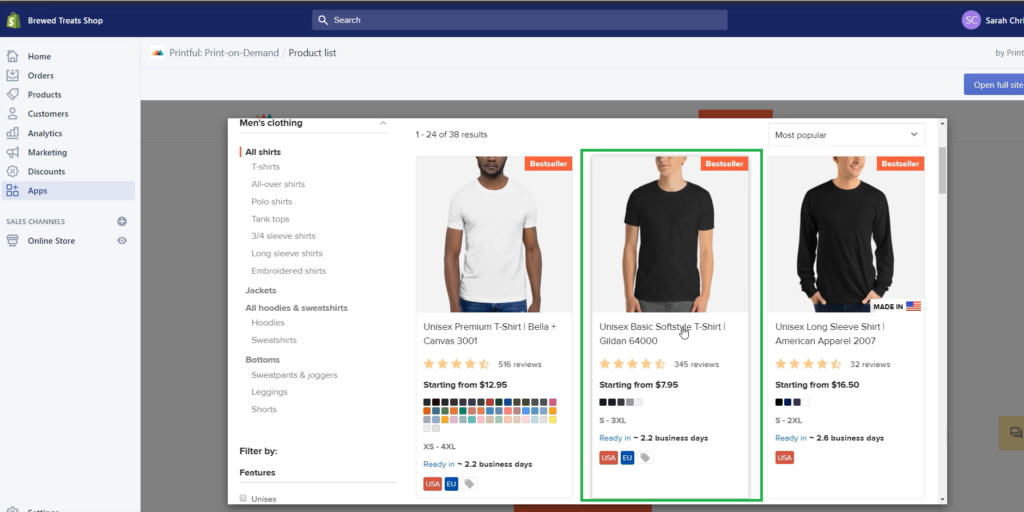Click the Online Store shop icon
Viewport: 1024px width, 512px height.
click(12, 240)
